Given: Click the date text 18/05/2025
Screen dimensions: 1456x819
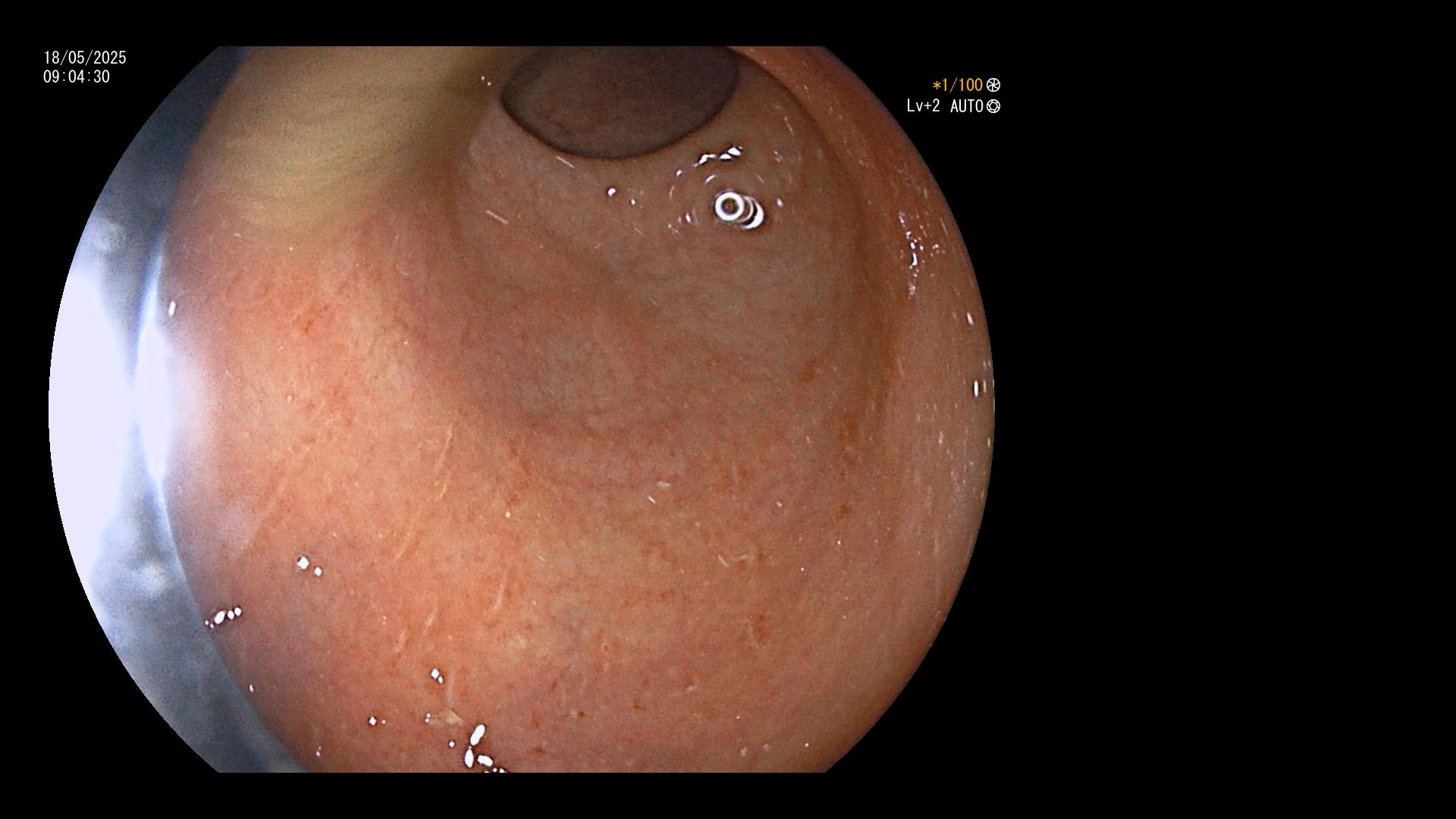Looking at the screenshot, I should click(85, 58).
